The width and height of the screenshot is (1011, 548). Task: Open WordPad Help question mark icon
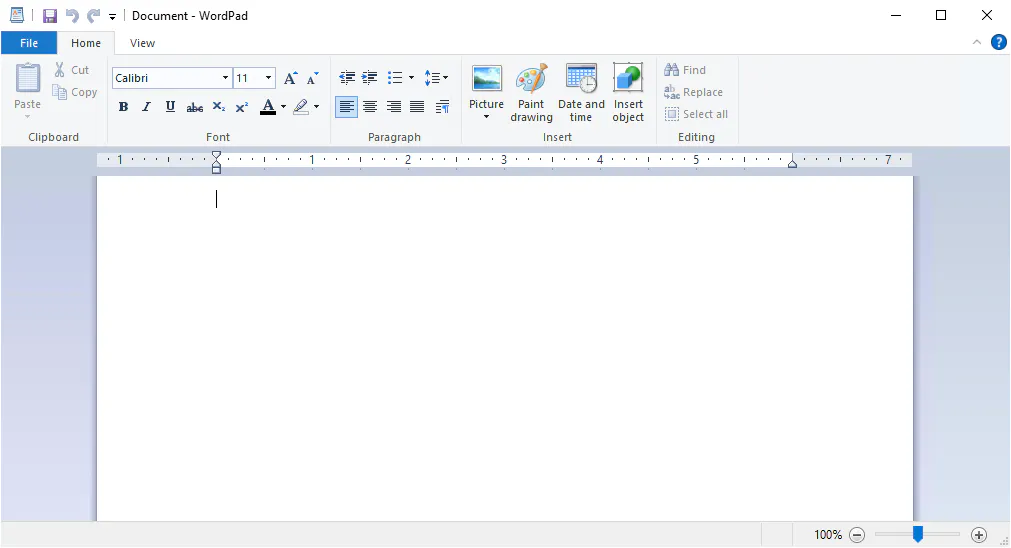tap(998, 43)
